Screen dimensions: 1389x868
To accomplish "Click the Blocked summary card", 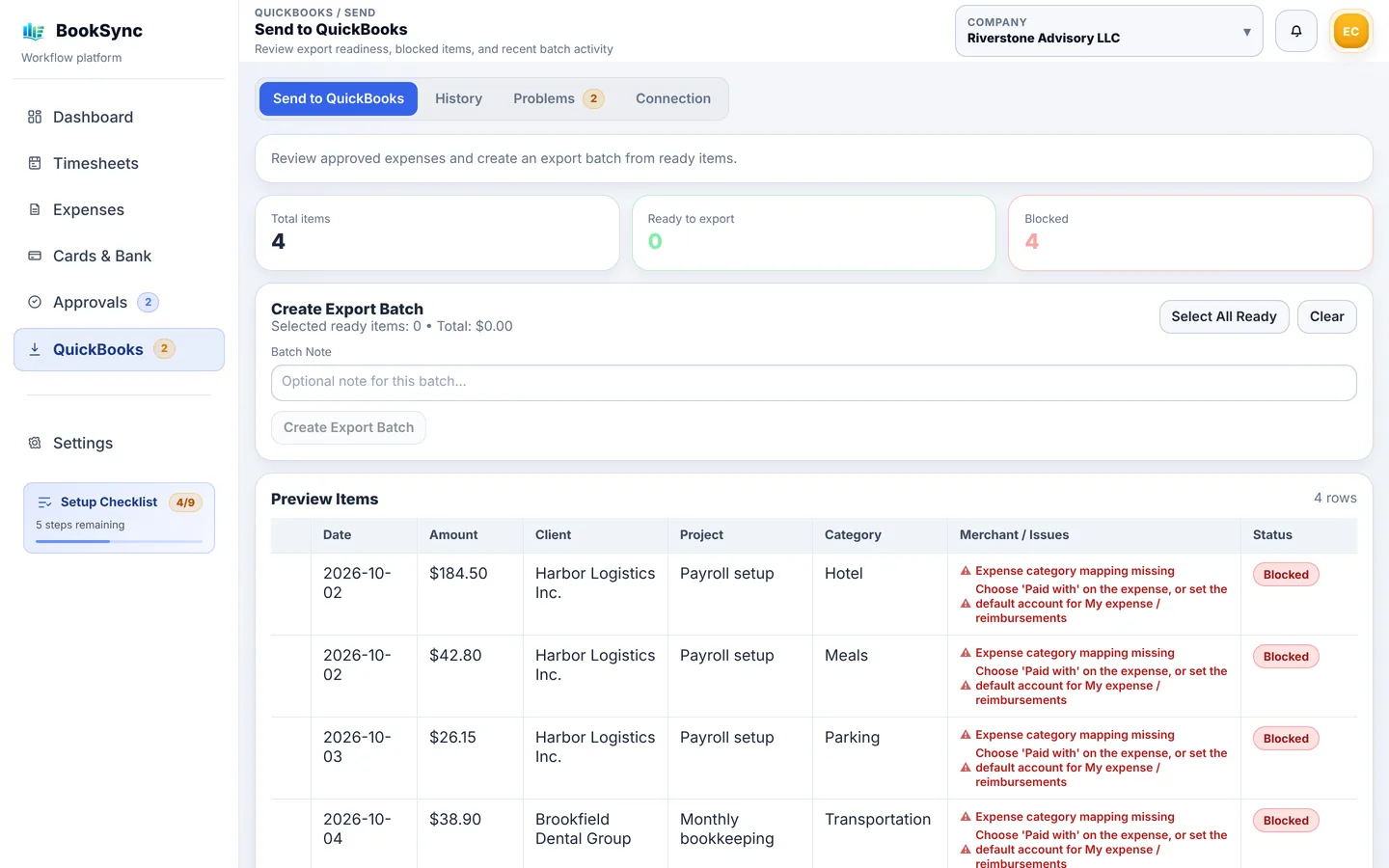I will pyautogui.click(x=1190, y=232).
